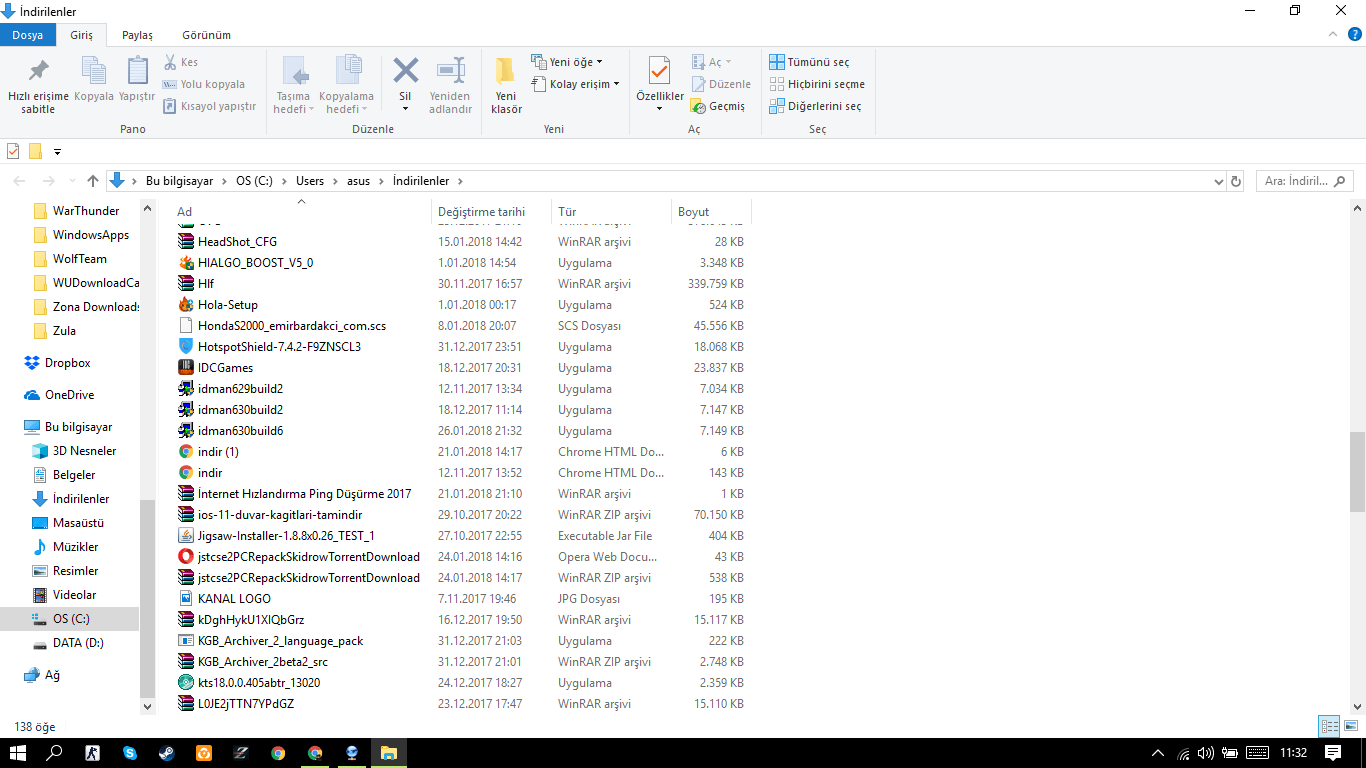Image resolution: width=1366 pixels, height=768 pixels.
Task: Select OneDrive in the navigation pane
Action: [x=69, y=395]
